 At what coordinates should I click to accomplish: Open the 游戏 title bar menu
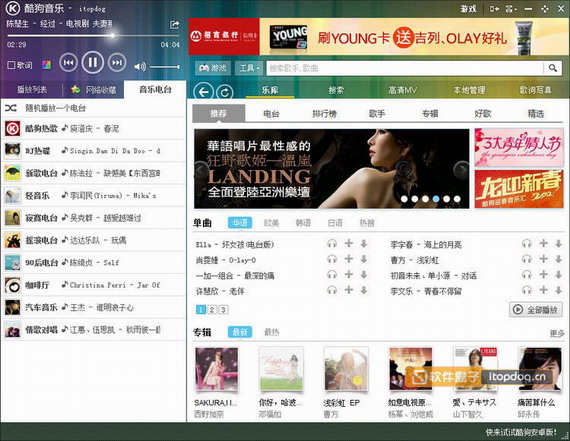coord(468,9)
